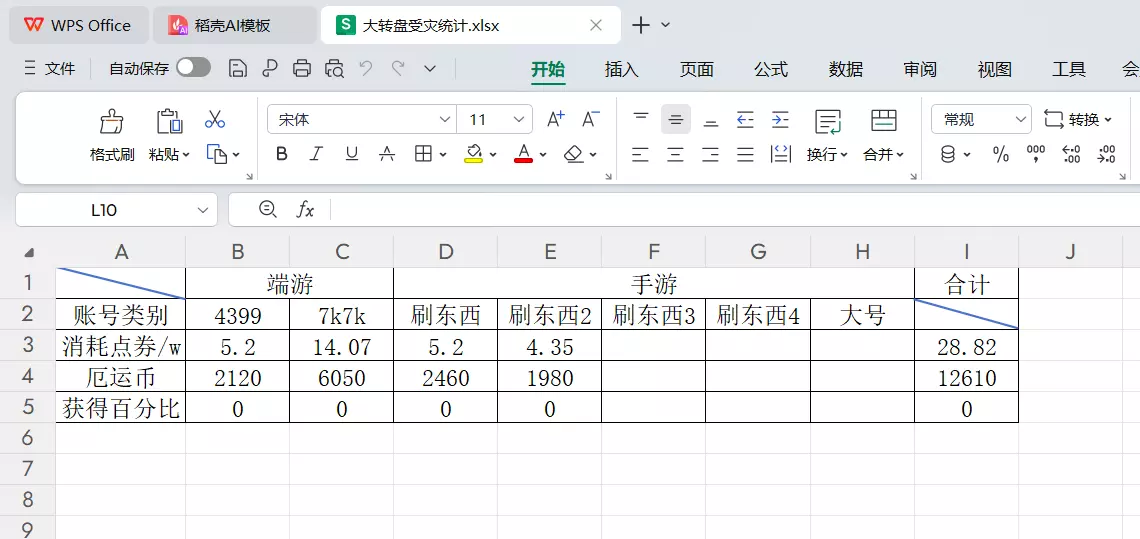The image size is (1140, 539).
Task: Click the Merge cells (合并) icon
Action: point(884,121)
